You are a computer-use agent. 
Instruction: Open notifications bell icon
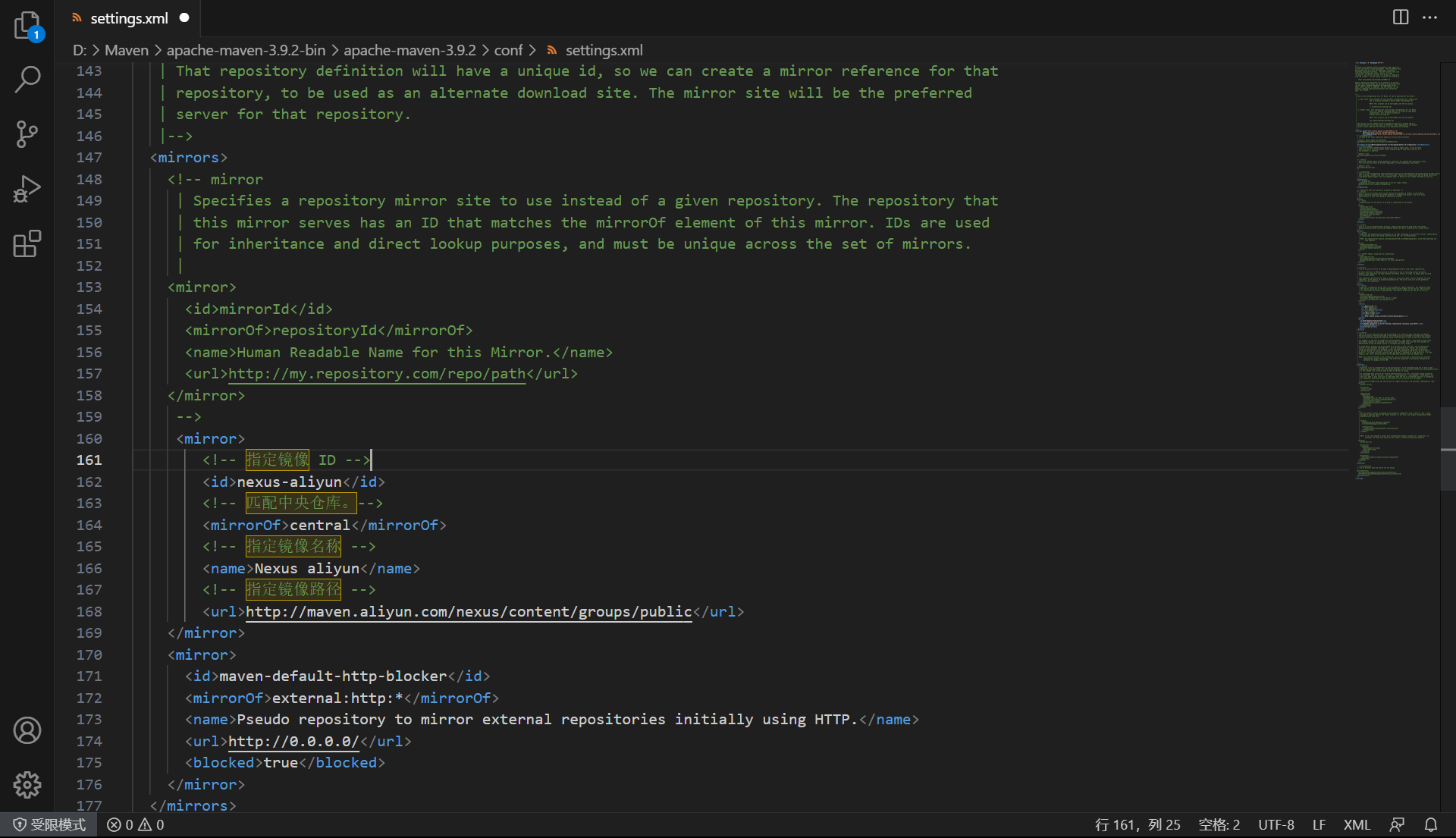[x=1430, y=824]
